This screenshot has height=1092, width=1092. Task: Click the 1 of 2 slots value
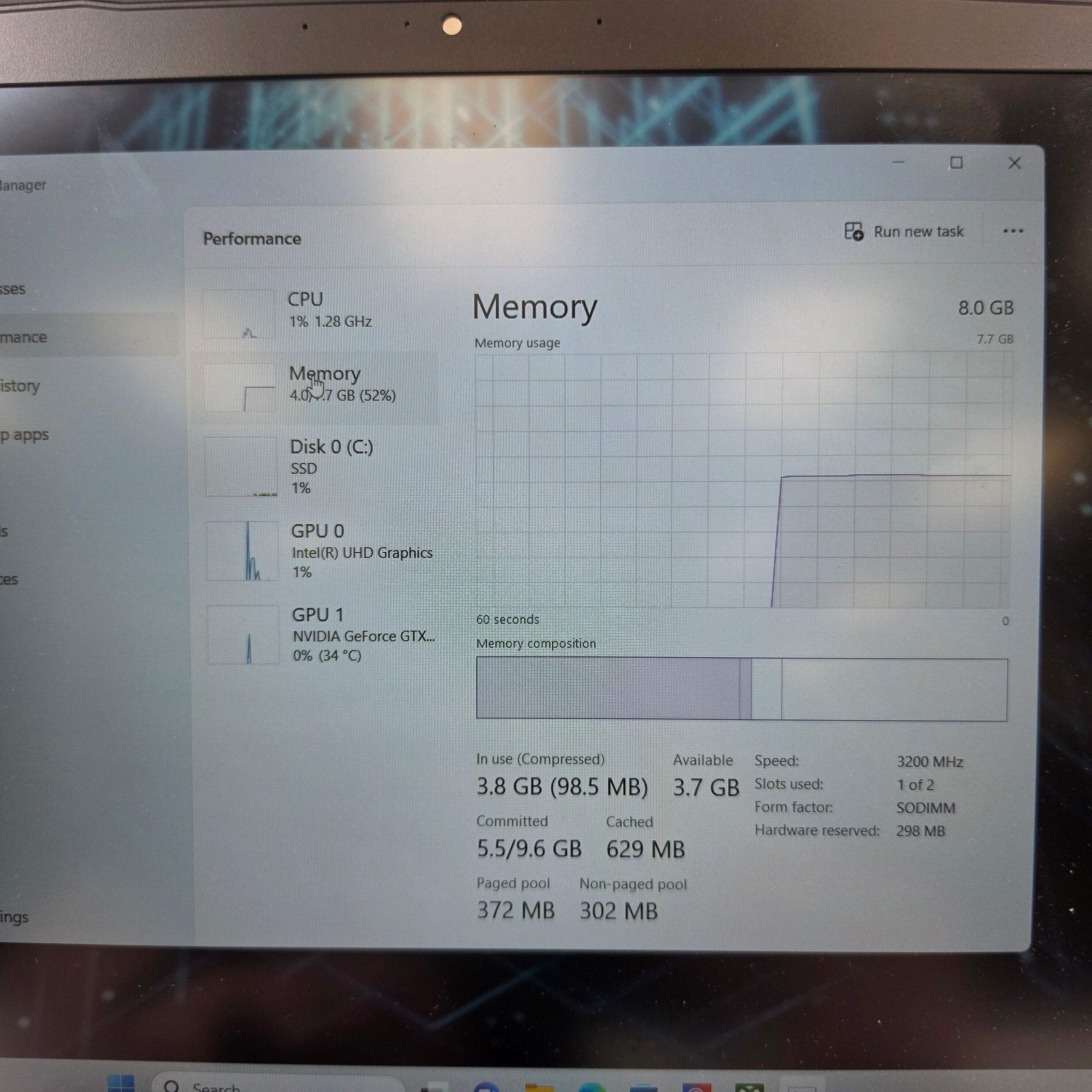[x=915, y=786]
